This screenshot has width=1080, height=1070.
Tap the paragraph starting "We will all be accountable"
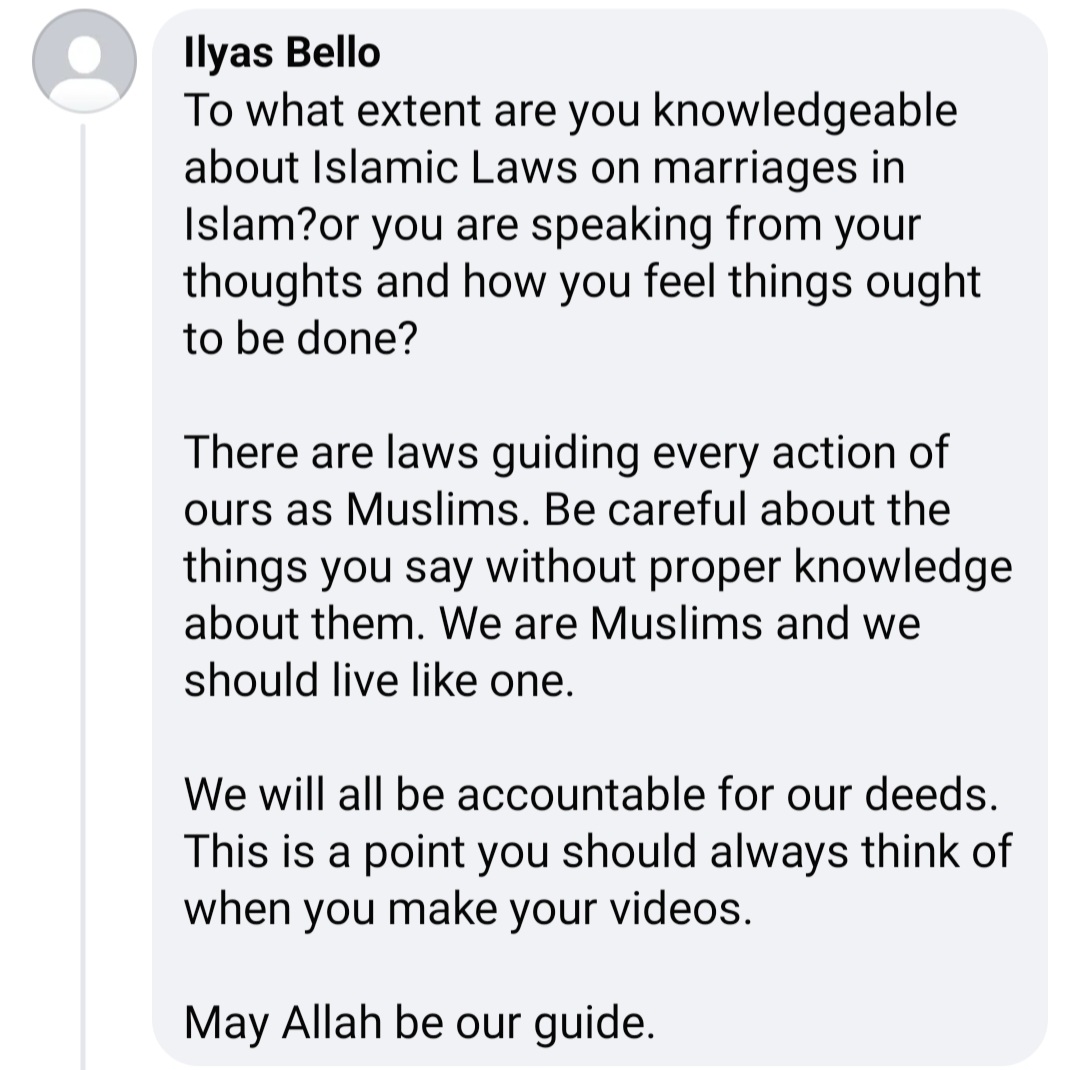click(597, 851)
